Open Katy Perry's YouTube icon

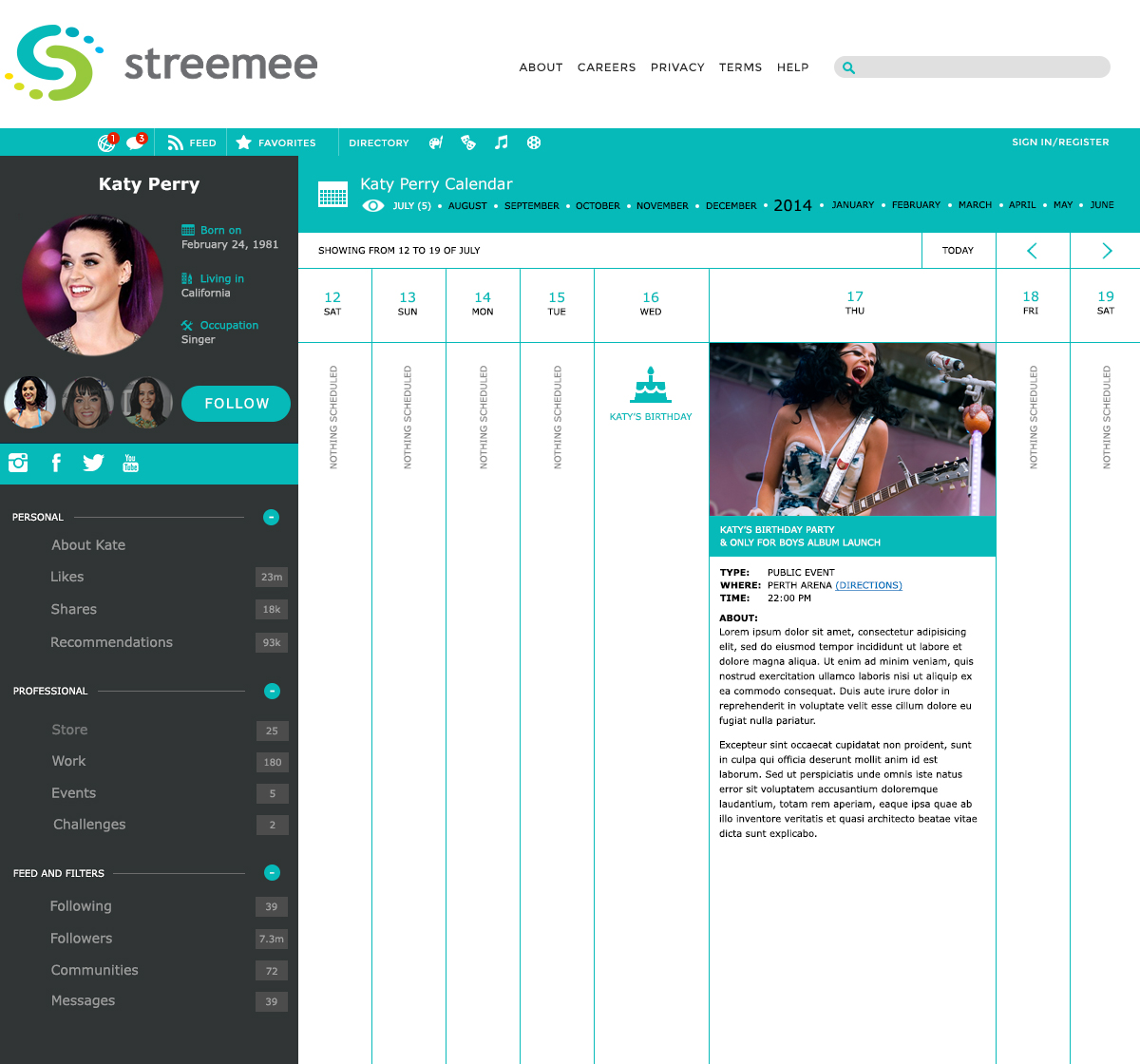(x=131, y=463)
